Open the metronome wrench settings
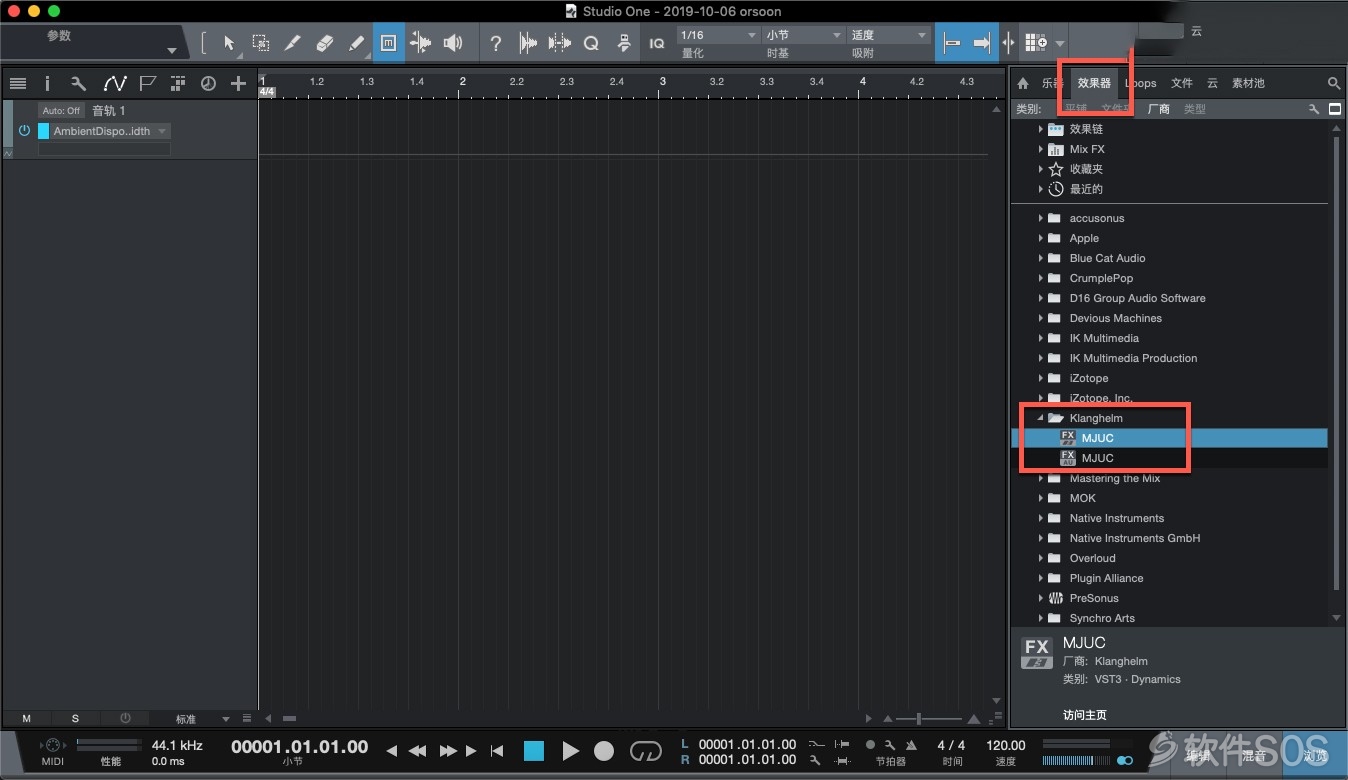This screenshot has width=1348, height=780. point(889,745)
